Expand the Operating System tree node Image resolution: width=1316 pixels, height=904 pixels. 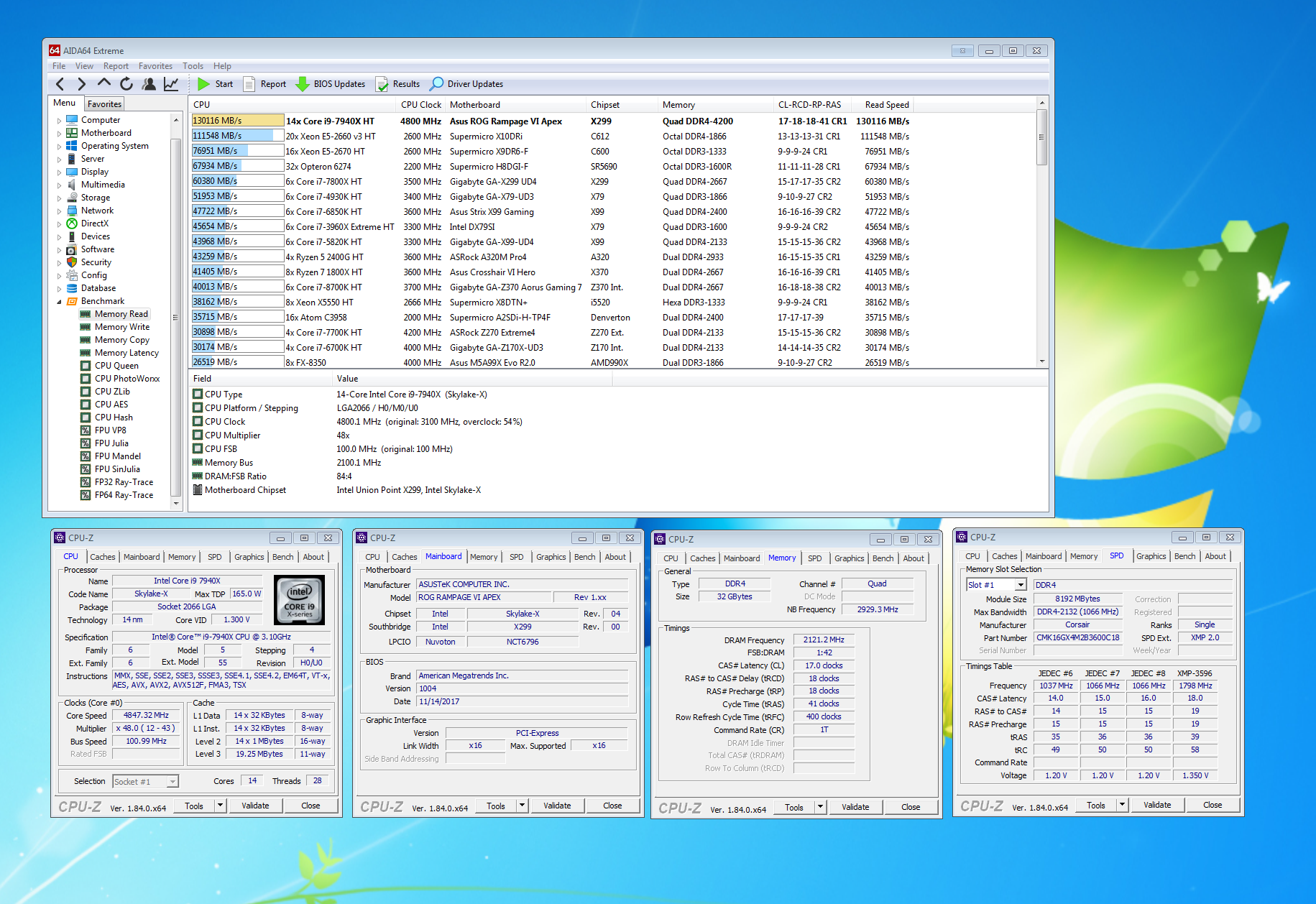59,147
